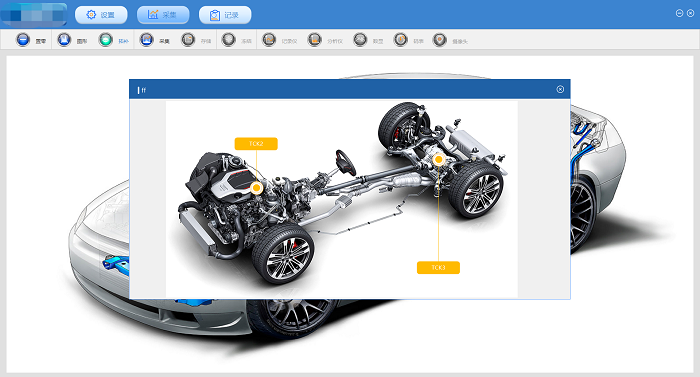
Task: Click the TCK2 label button
Action: [256, 144]
